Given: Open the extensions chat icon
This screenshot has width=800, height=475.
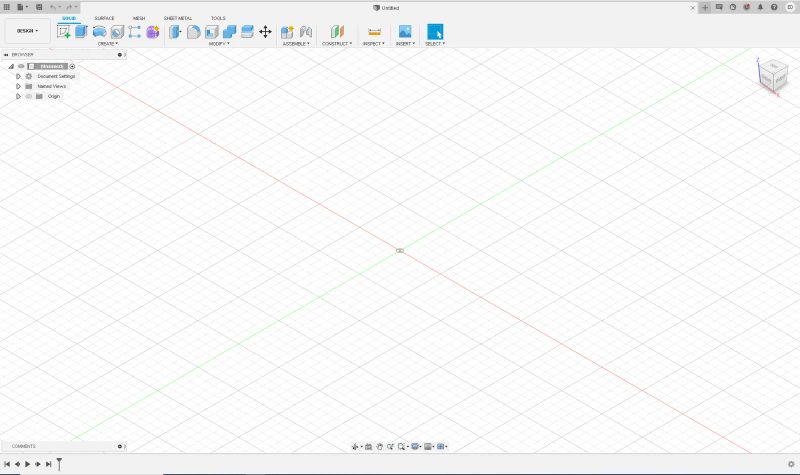Looking at the screenshot, I should [x=719, y=7].
